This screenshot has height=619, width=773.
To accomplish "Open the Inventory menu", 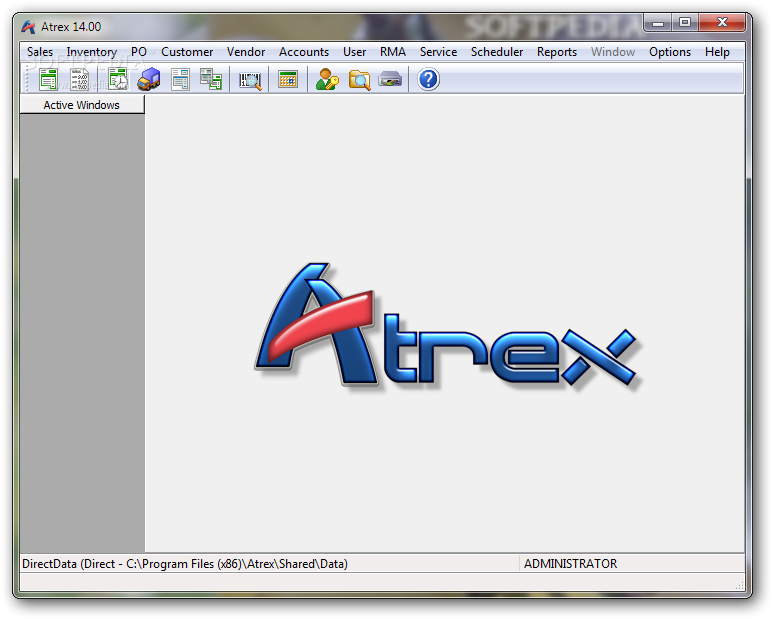I will click(92, 52).
